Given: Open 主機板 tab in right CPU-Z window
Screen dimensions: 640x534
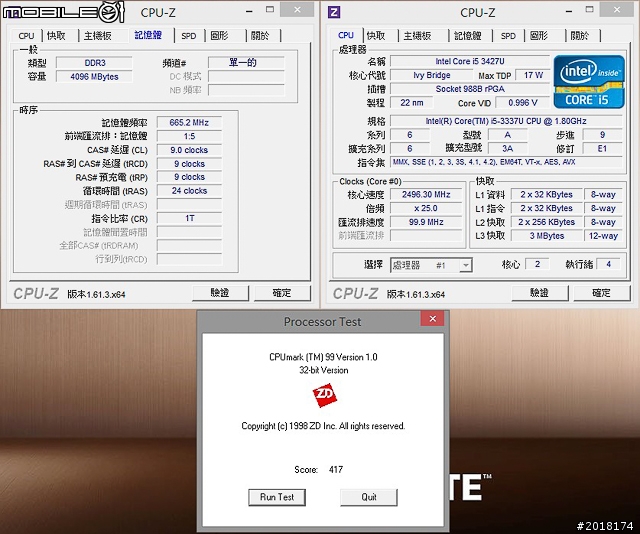Looking at the screenshot, I should point(418,36).
